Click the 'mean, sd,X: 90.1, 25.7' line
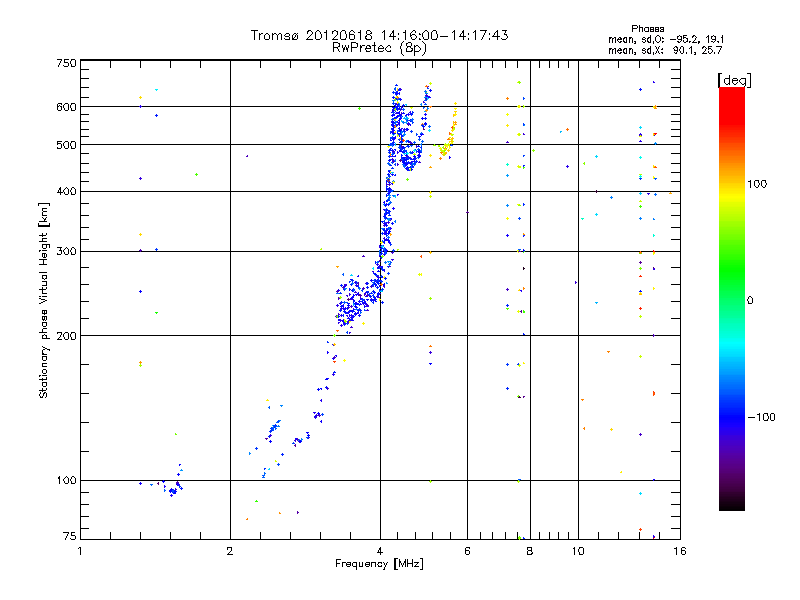This screenshot has width=800, height=600. 665,50
